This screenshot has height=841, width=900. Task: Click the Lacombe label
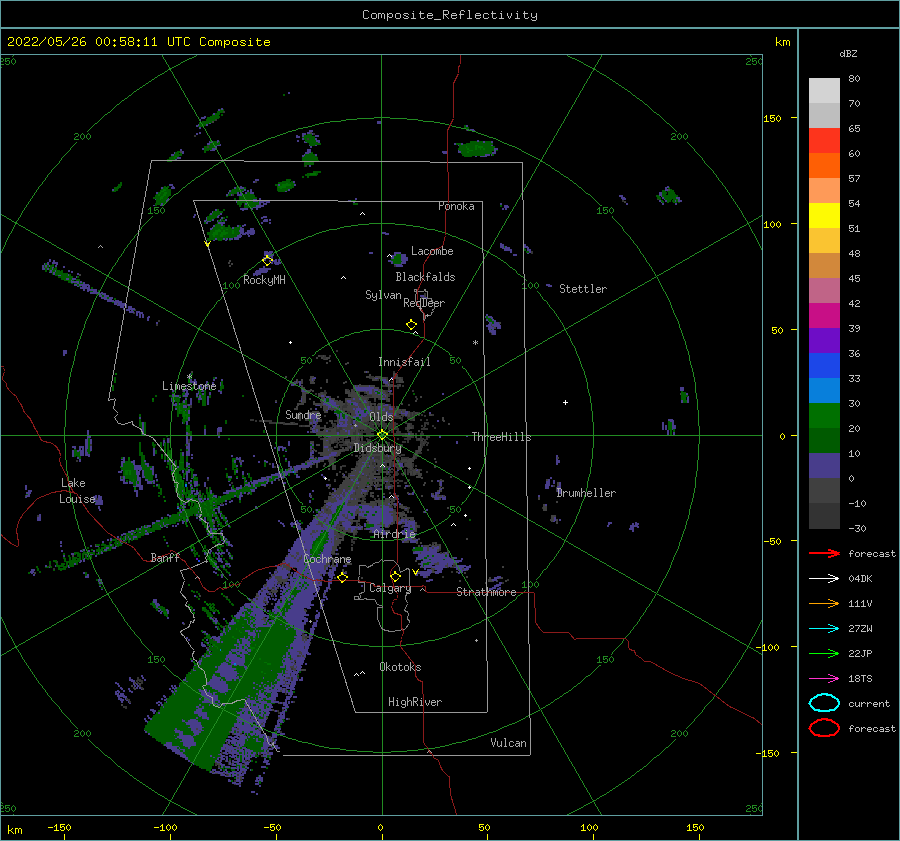click(432, 251)
